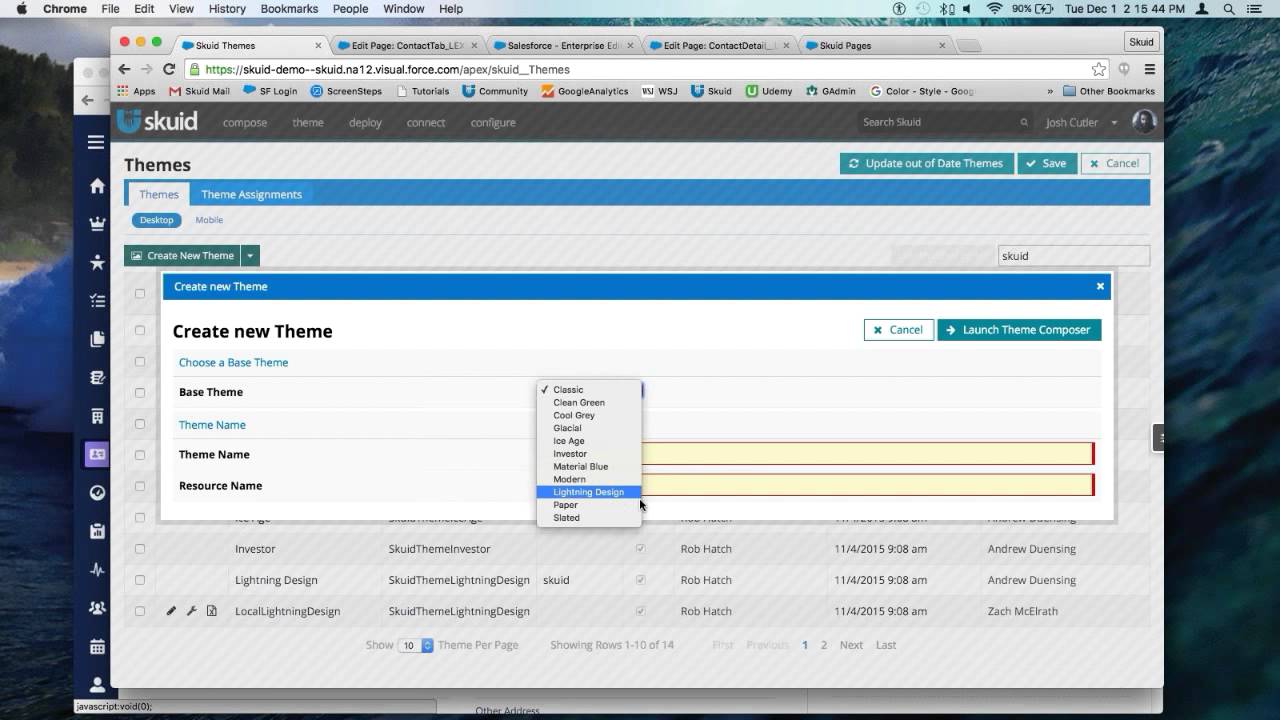The height and width of the screenshot is (720, 1280).
Task: Tick the checkbox in the Investor row
Action: [140, 549]
